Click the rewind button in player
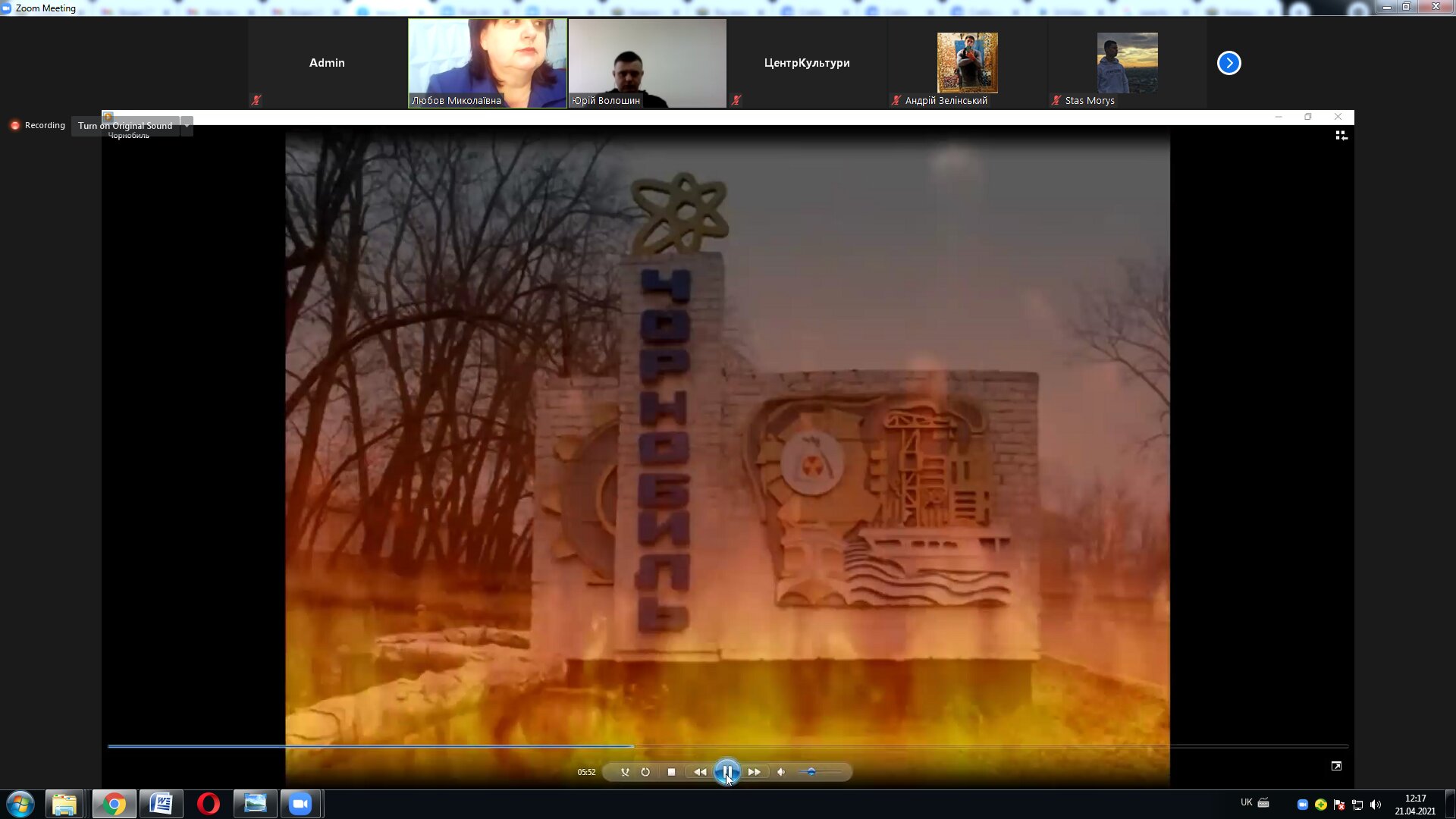 point(699,772)
